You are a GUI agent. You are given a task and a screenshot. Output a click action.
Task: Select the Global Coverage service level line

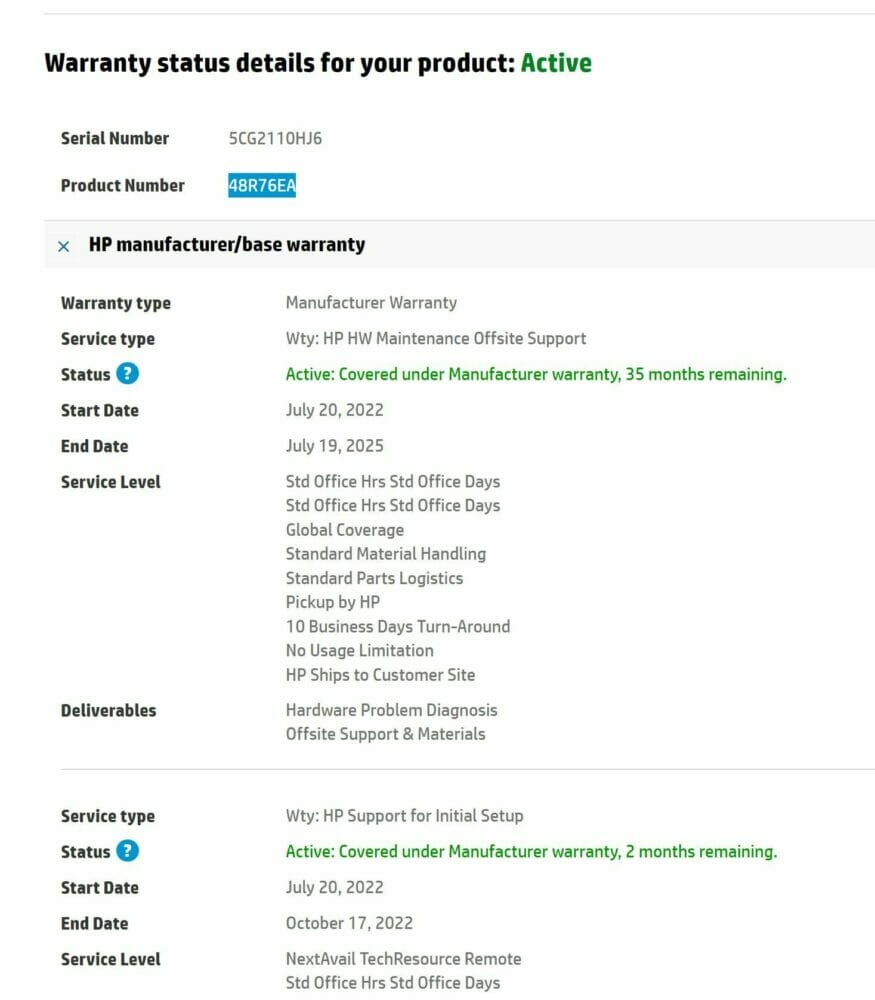[344, 530]
